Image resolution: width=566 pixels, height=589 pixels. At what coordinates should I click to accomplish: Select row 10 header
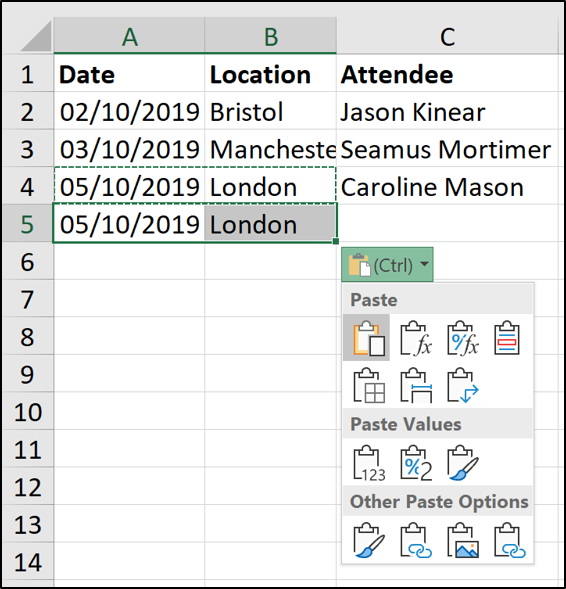point(27,412)
